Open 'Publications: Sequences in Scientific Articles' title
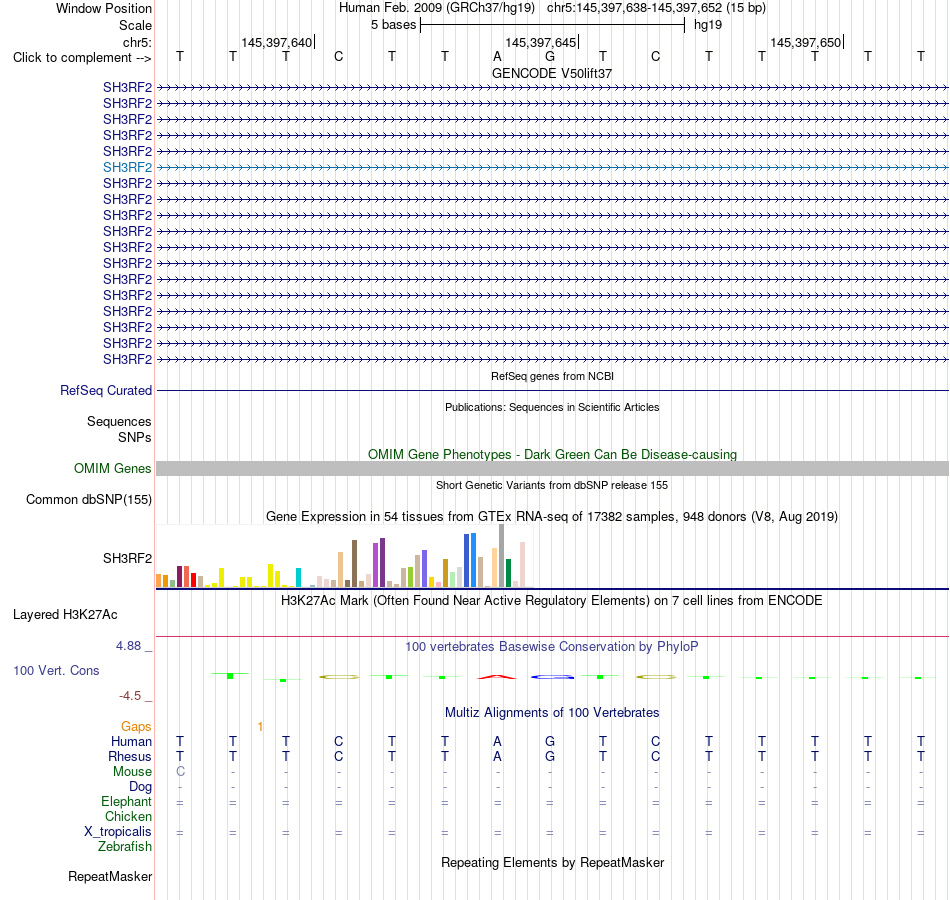Screen dimensions: 950x900 (x=552, y=407)
